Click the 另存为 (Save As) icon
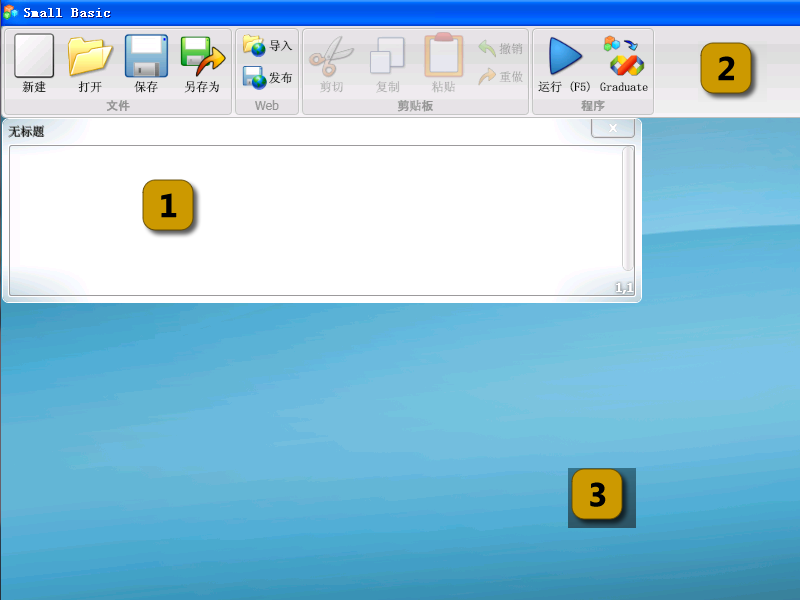Image resolution: width=800 pixels, height=600 pixels. click(x=202, y=55)
